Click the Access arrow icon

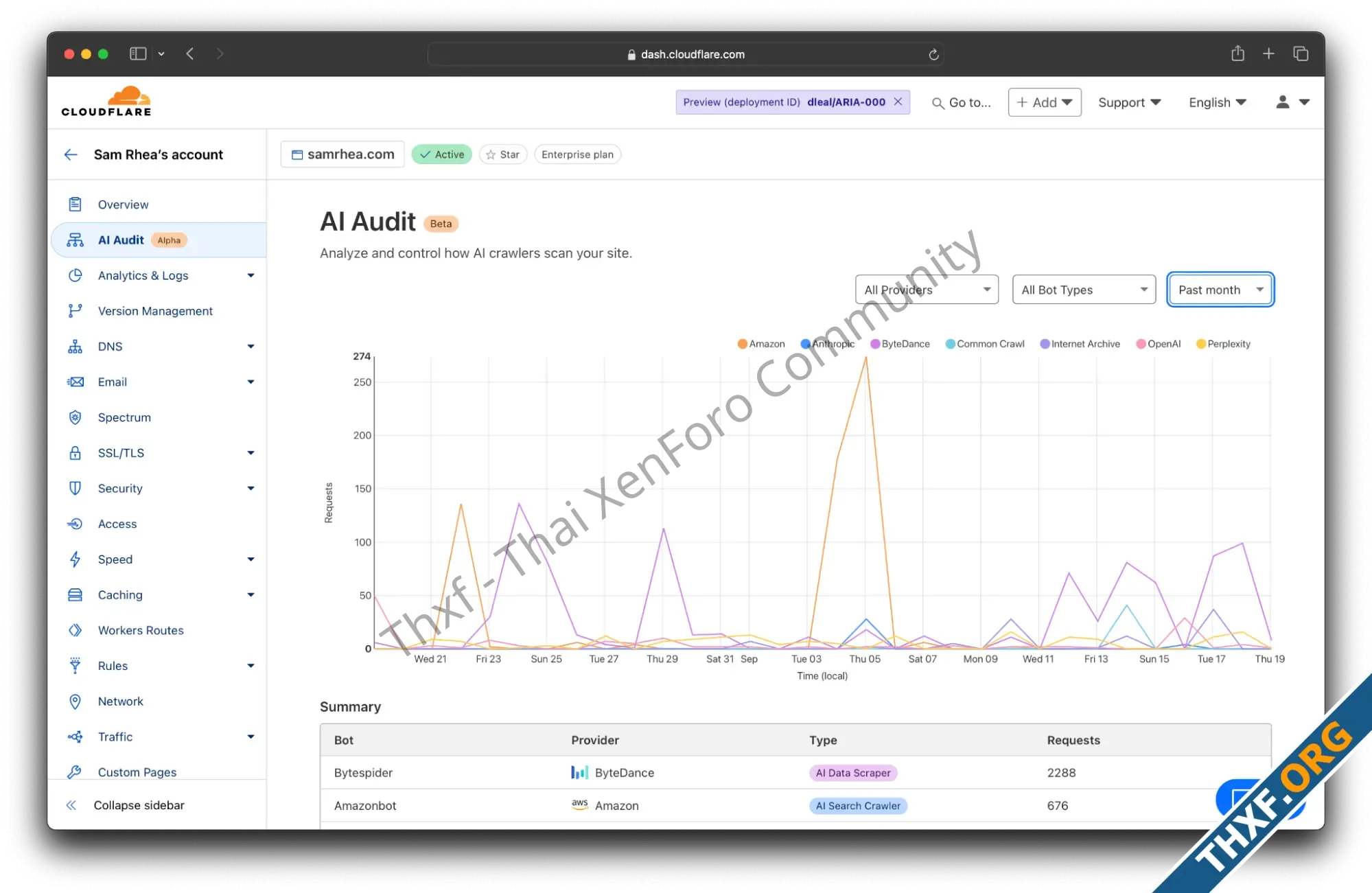[75, 524]
